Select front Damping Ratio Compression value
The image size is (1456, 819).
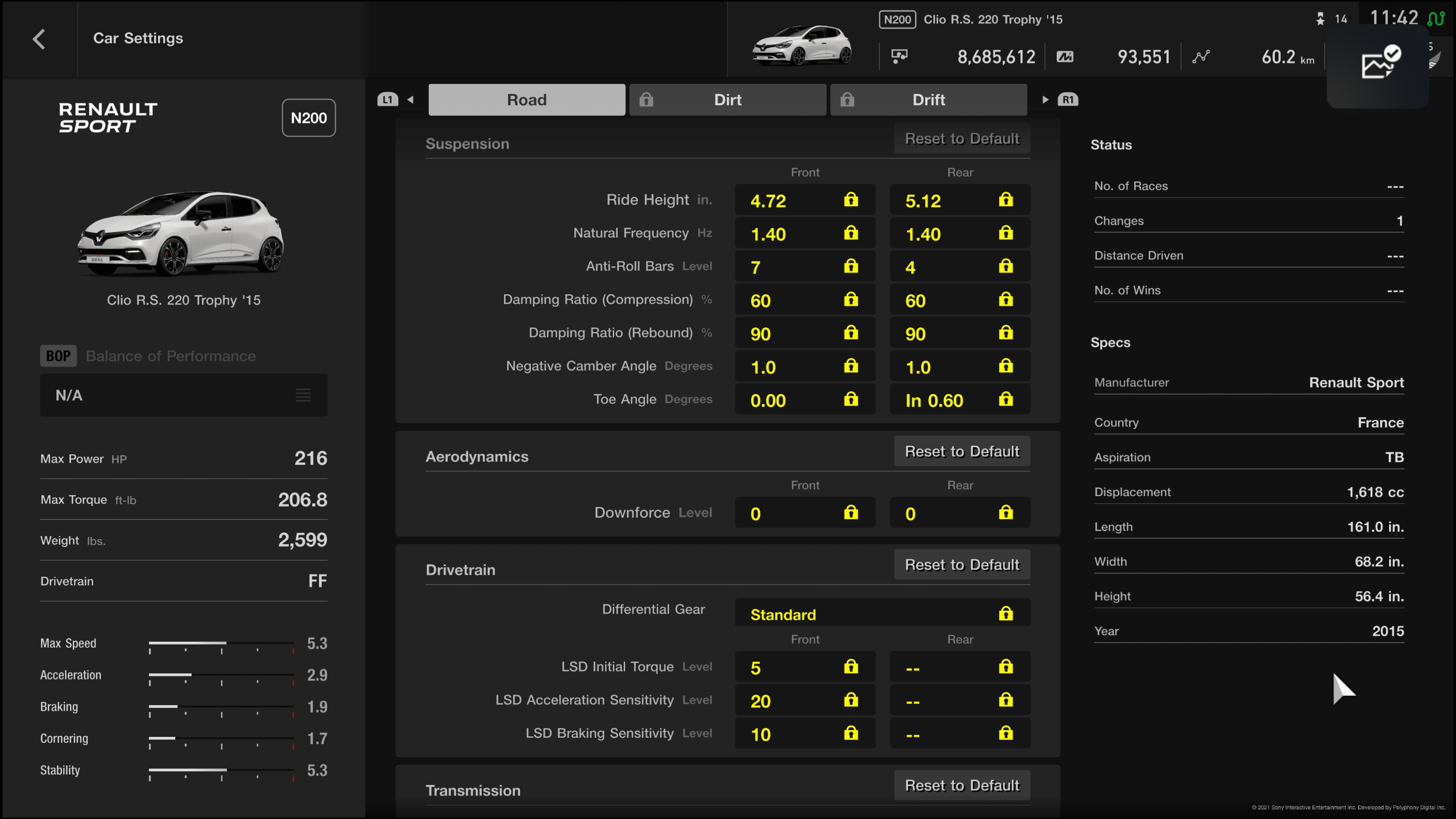pyautogui.click(x=805, y=300)
